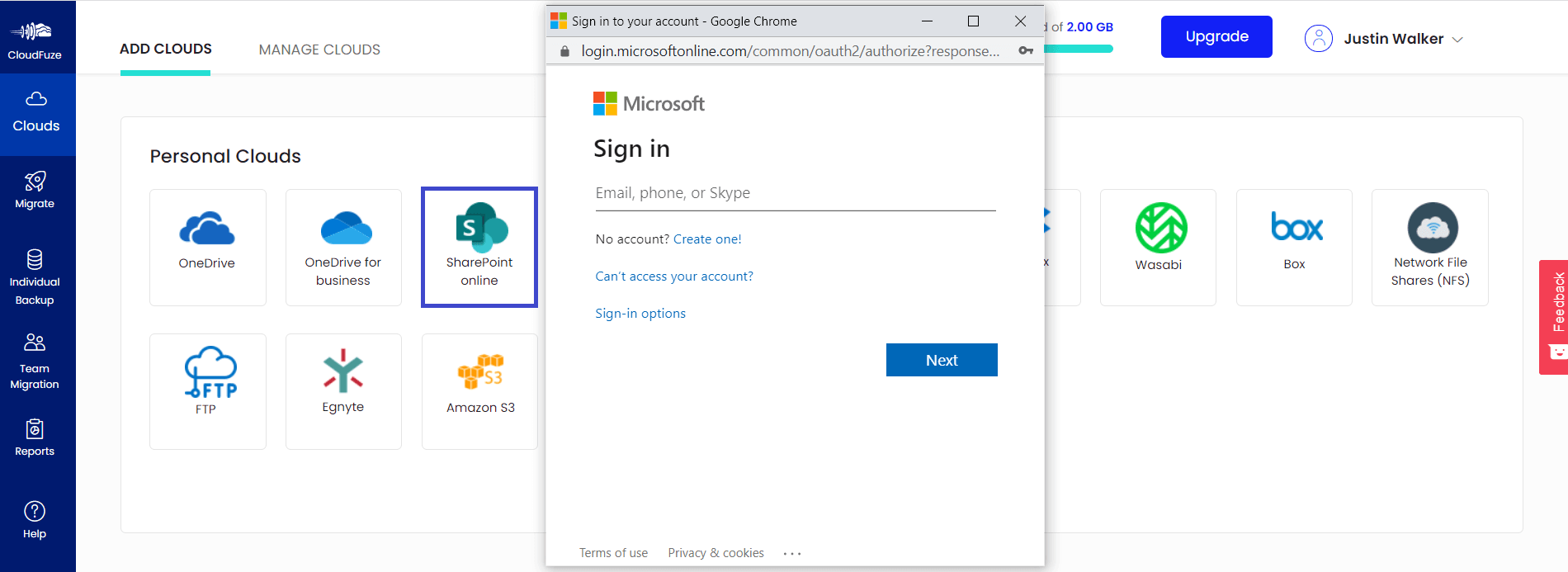
Task: Open Sign-in options link
Action: pyautogui.click(x=640, y=314)
